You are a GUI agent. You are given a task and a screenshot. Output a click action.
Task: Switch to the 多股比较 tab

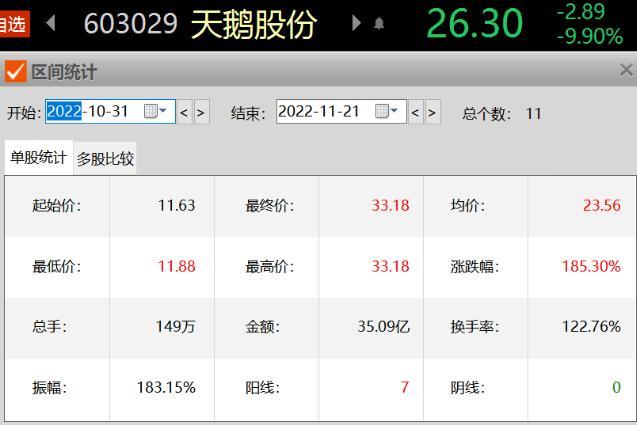(x=105, y=159)
